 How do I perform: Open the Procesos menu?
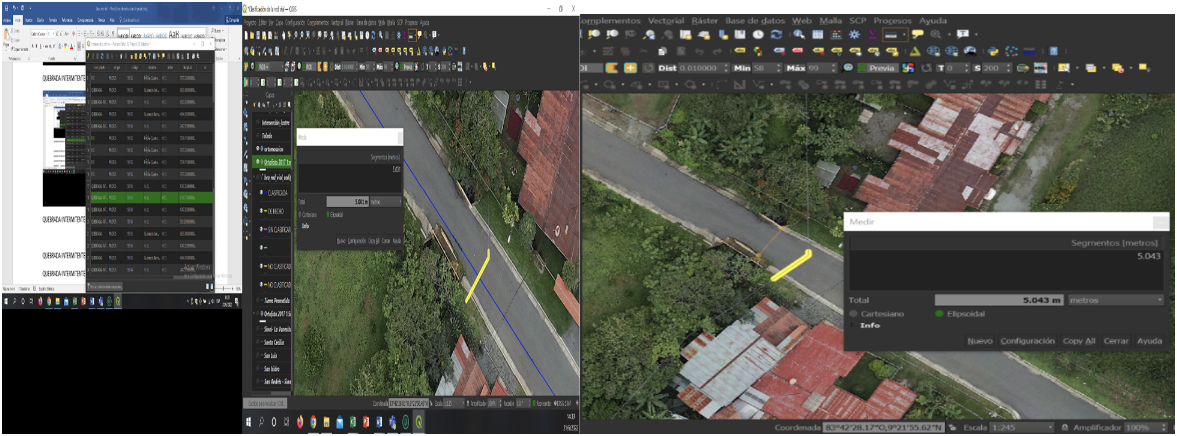click(x=892, y=20)
